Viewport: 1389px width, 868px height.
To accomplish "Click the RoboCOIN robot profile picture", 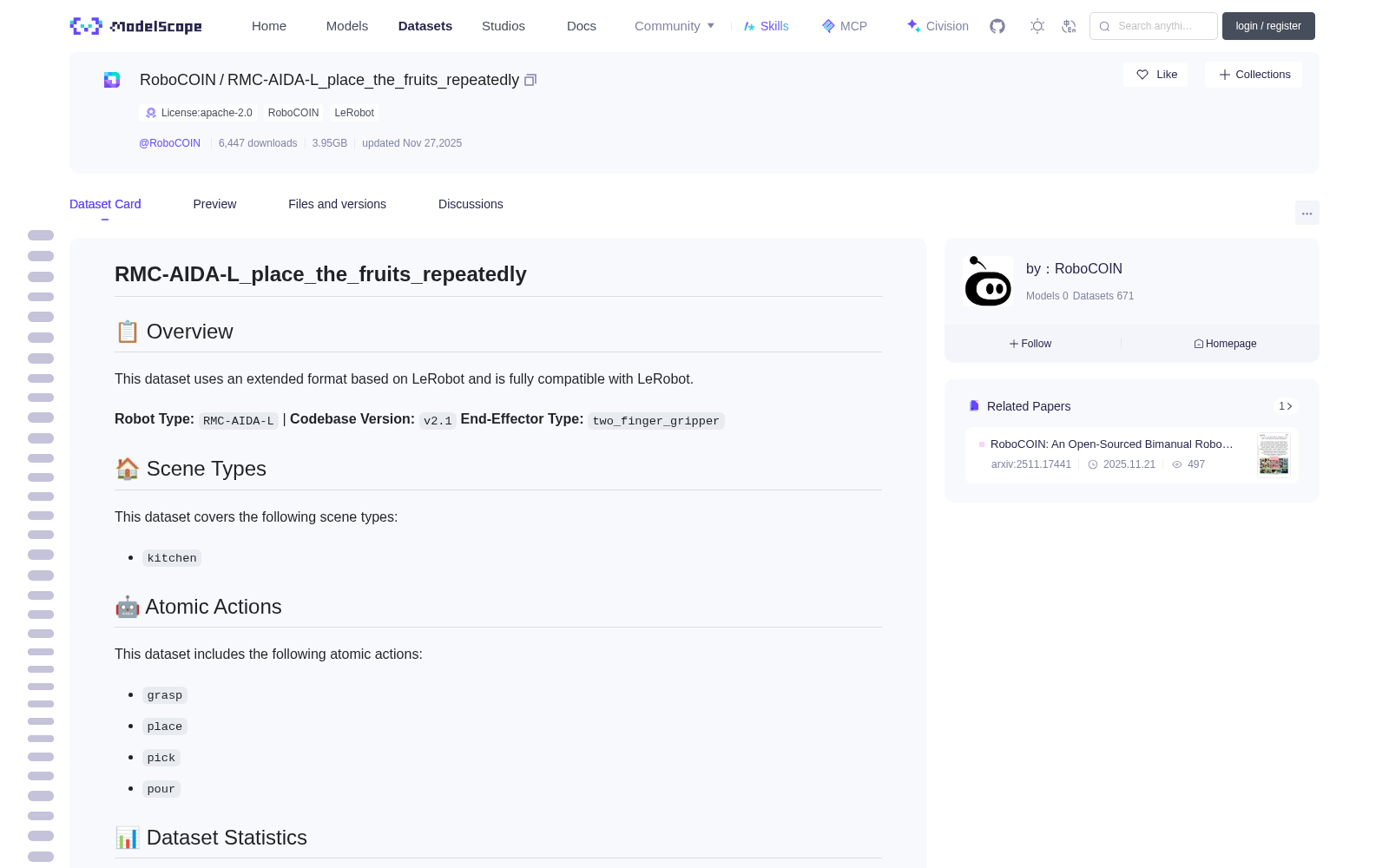I will click(989, 281).
